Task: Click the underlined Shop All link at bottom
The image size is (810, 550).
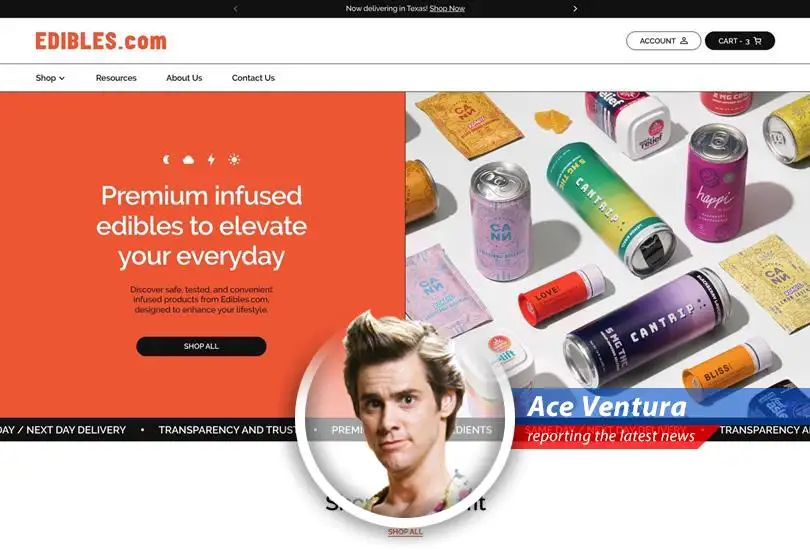Action: pos(406,531)
